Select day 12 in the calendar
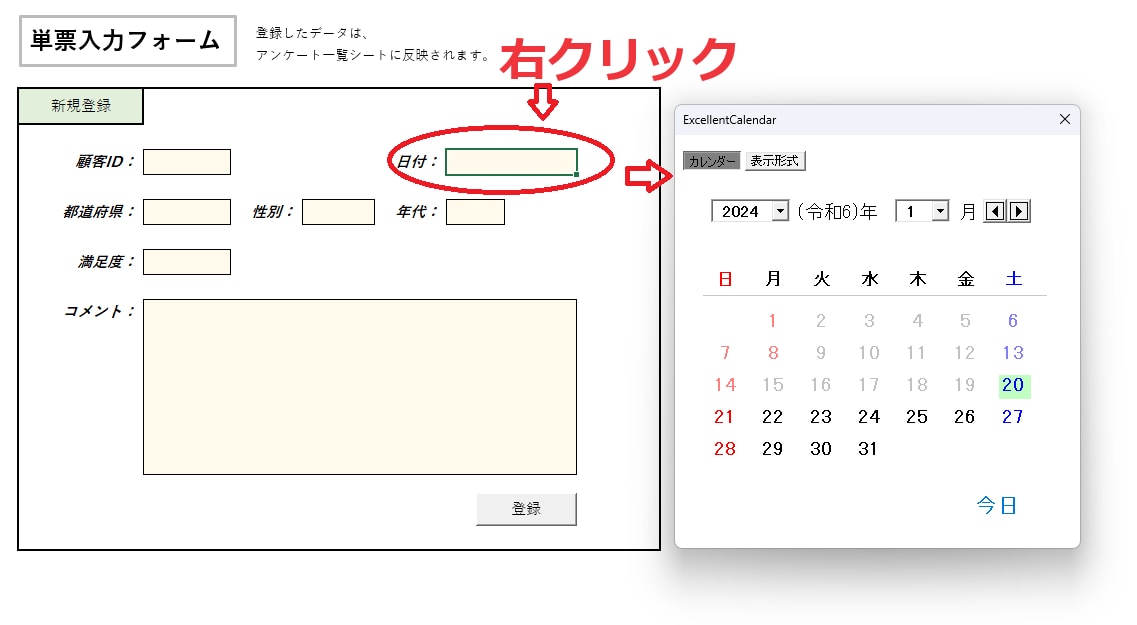Image resolution: width=1137 pixels, height=625 pixels. (964, 353)
